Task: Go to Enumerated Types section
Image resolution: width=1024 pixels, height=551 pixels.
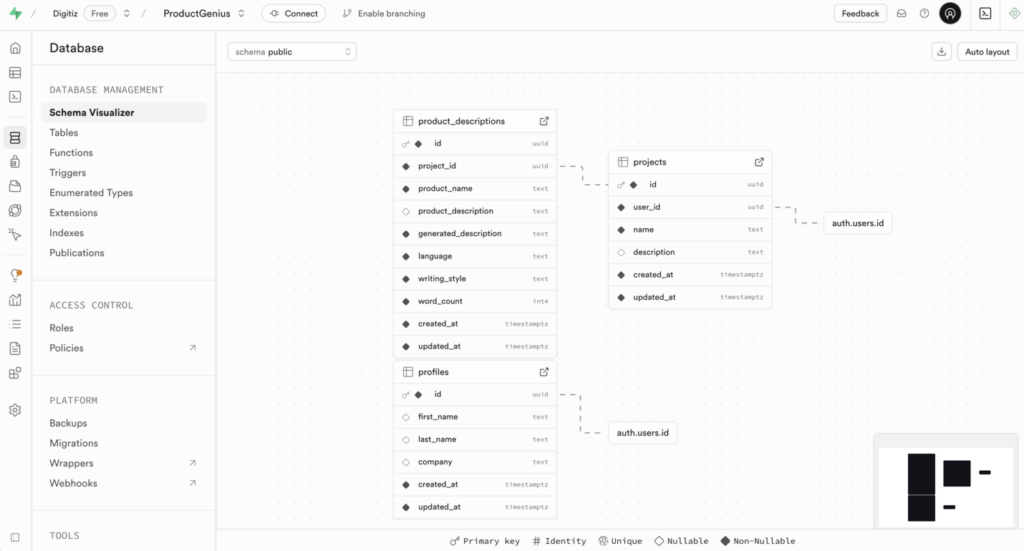Action: point(91,193)
